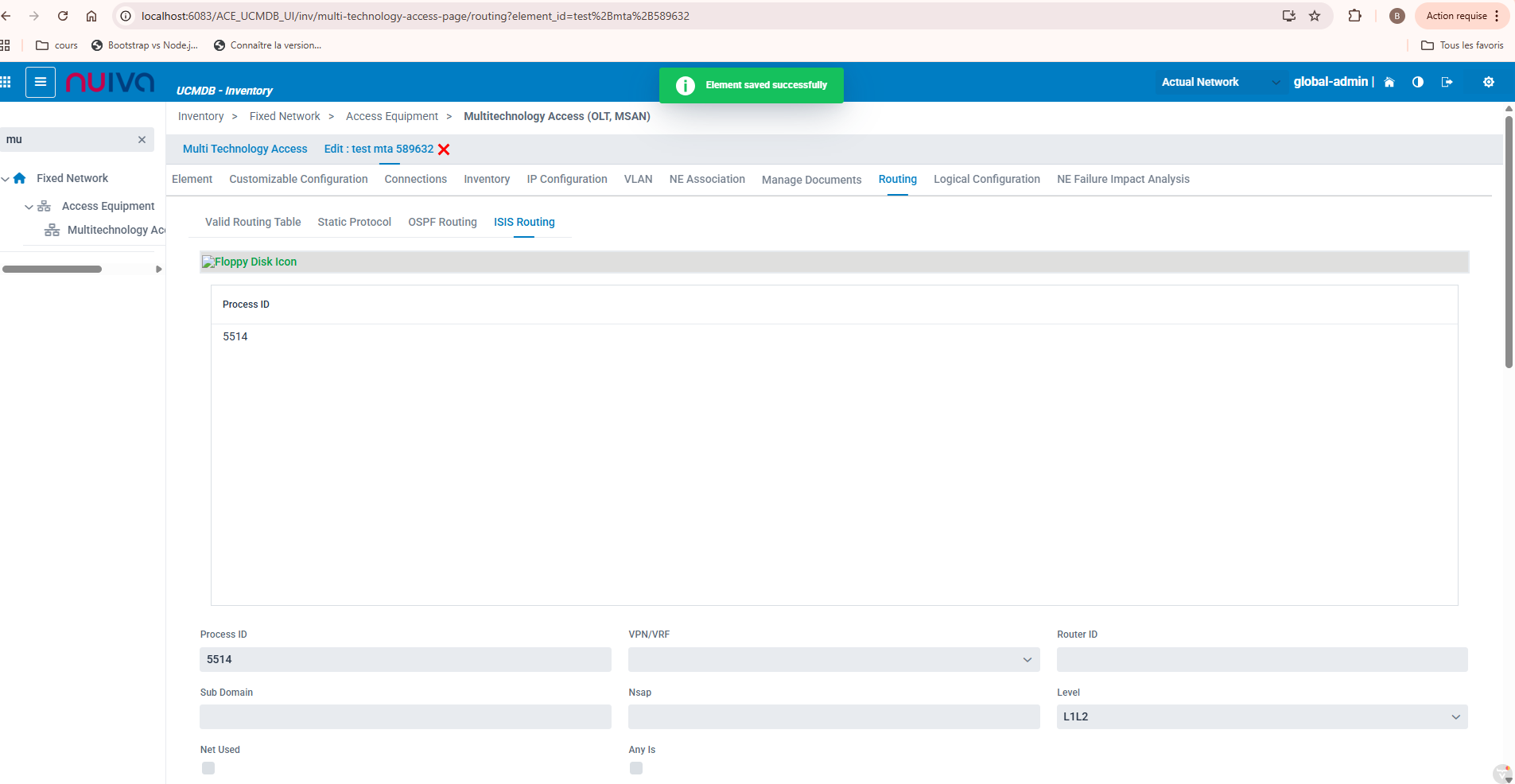Open the apps grid launcher icon
The image size is (1515, 784).
pos(6,82)
